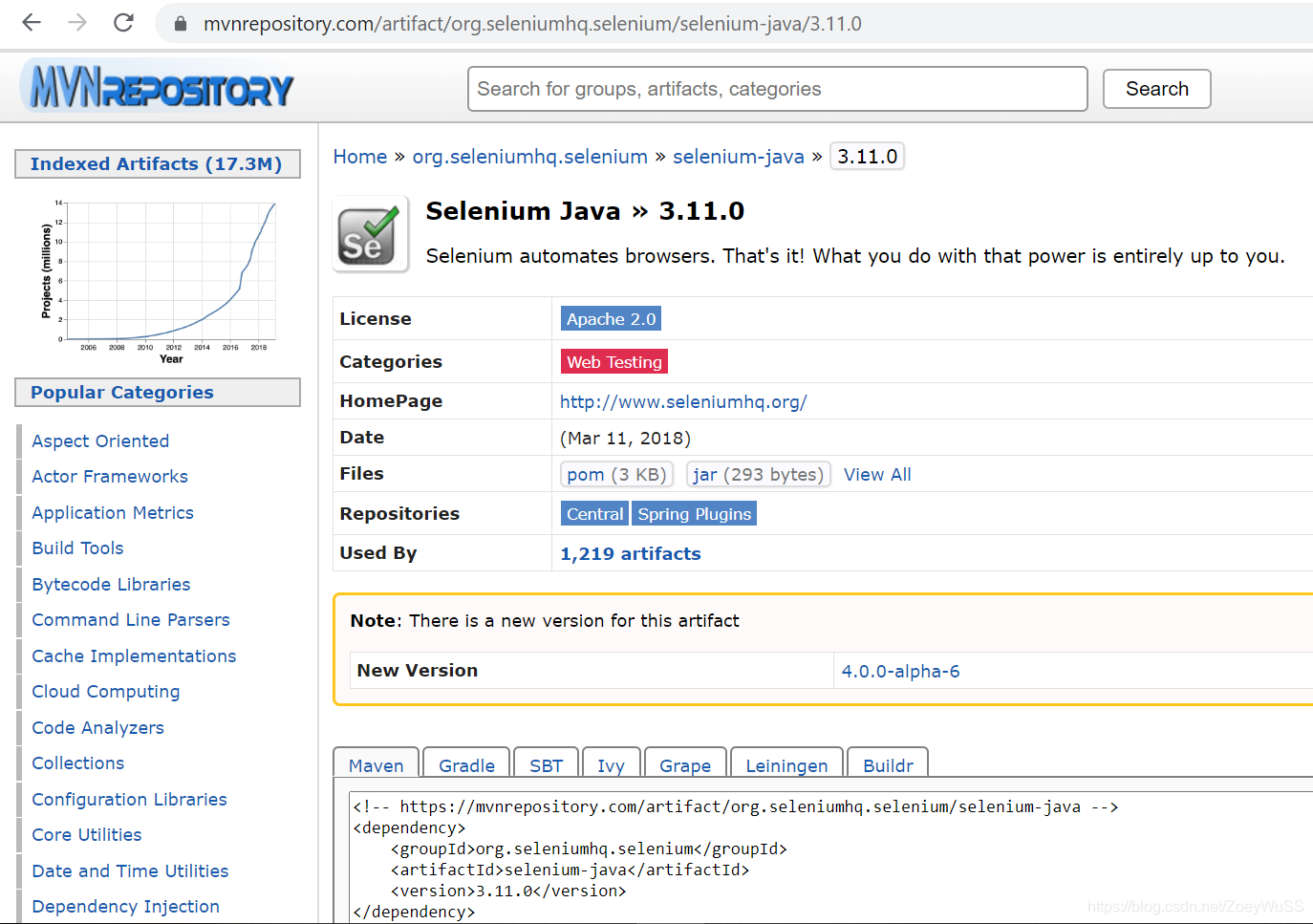1313x924 pixels.
Task: Open Code Analyzers category
Action: tap(97, 728)
